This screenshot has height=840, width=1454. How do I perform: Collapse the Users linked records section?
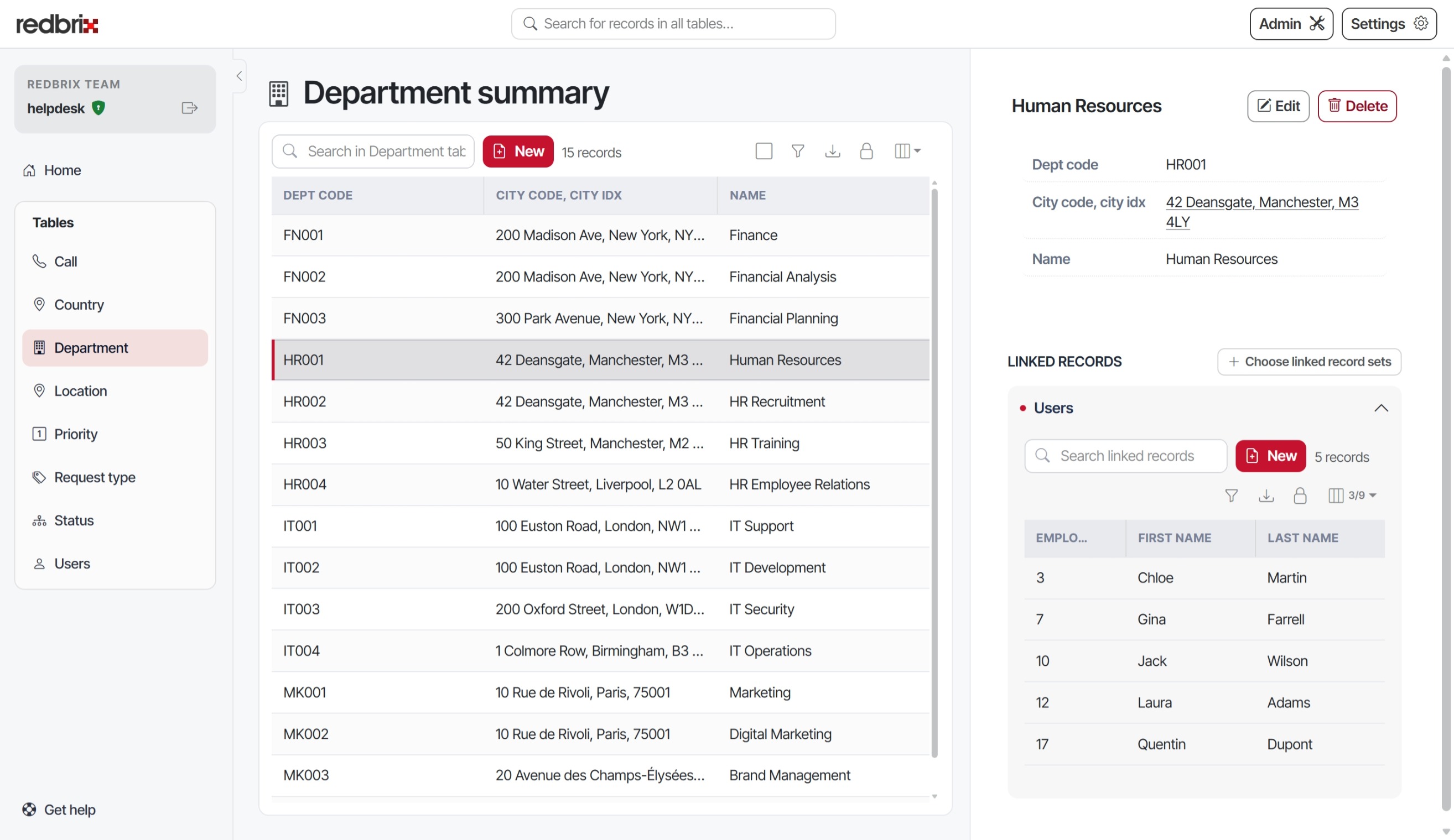(x=1380, y=408)
